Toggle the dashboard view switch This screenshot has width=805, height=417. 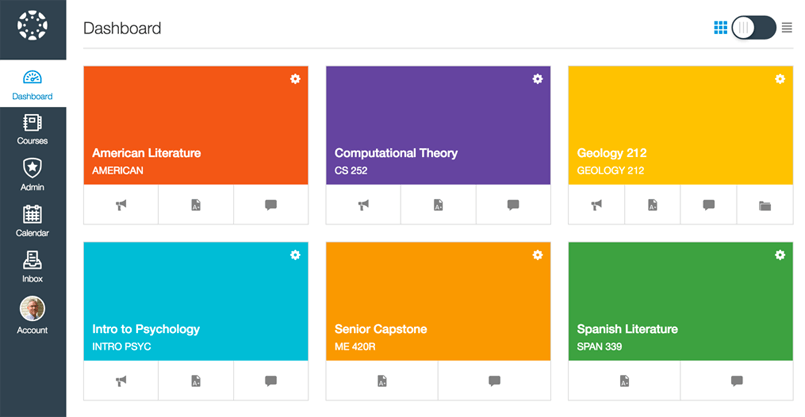(754, 28)
